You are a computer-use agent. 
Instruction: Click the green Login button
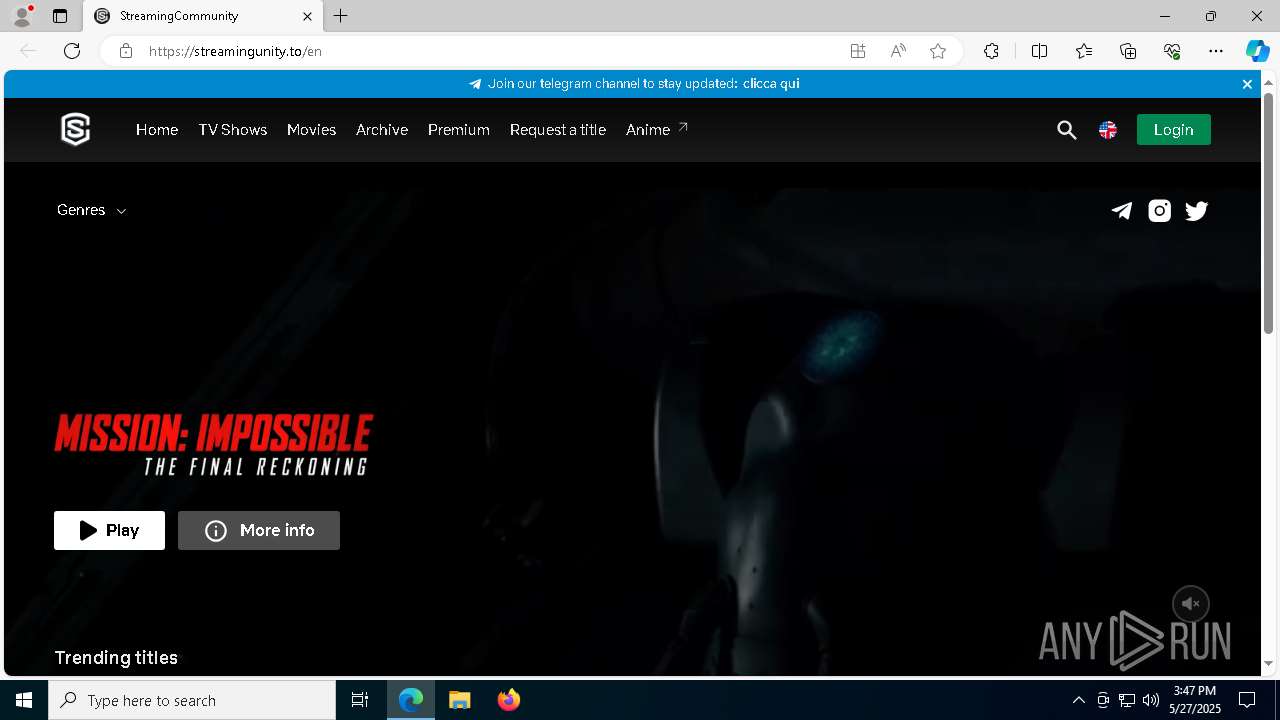1174,130
